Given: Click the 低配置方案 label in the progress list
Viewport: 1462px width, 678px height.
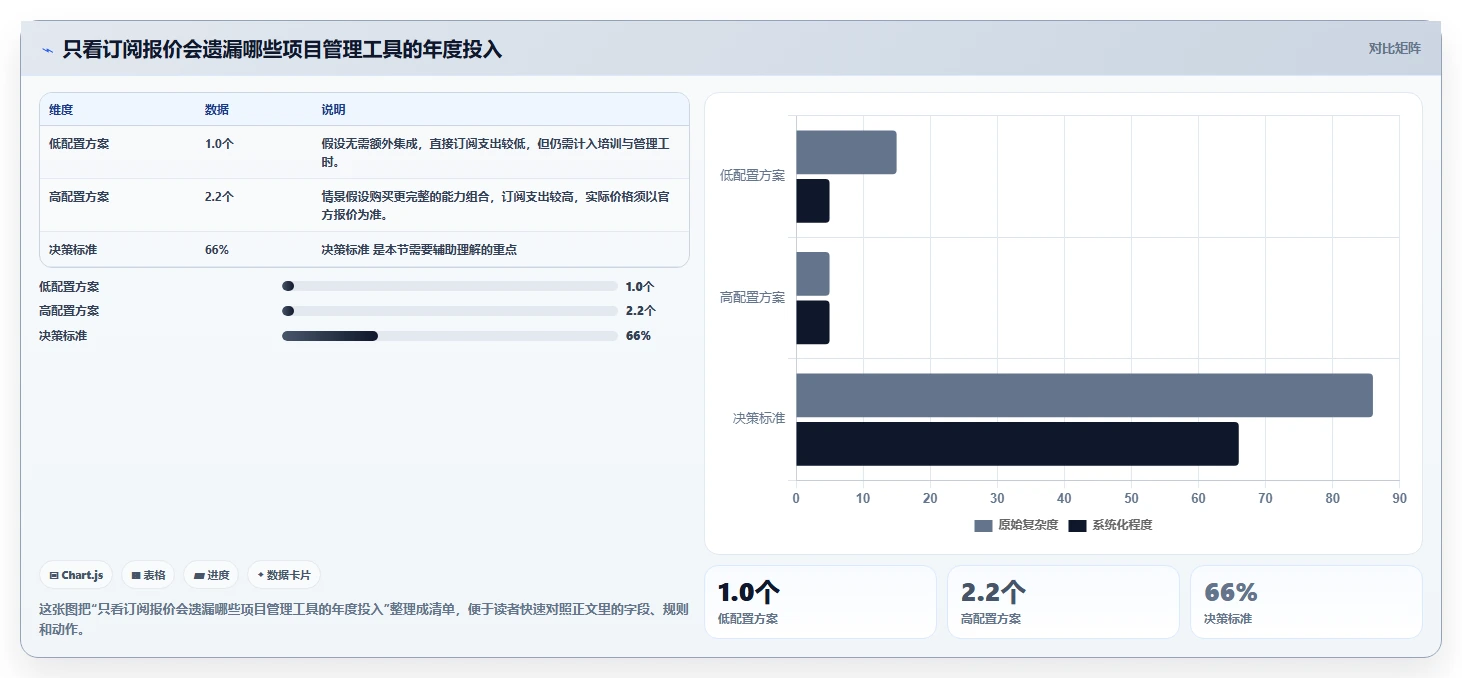Looking at the screenshot, I should [69, 286].
